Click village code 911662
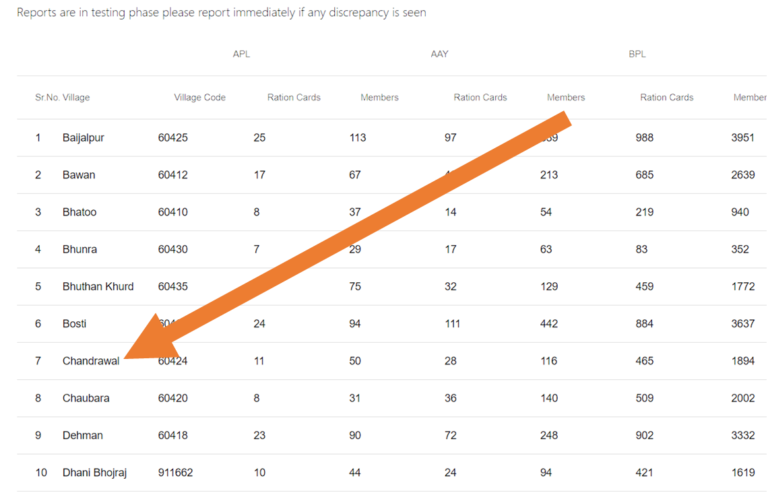Image resolution: width=768 pixels, height=495 pixels. pos(175,472)
